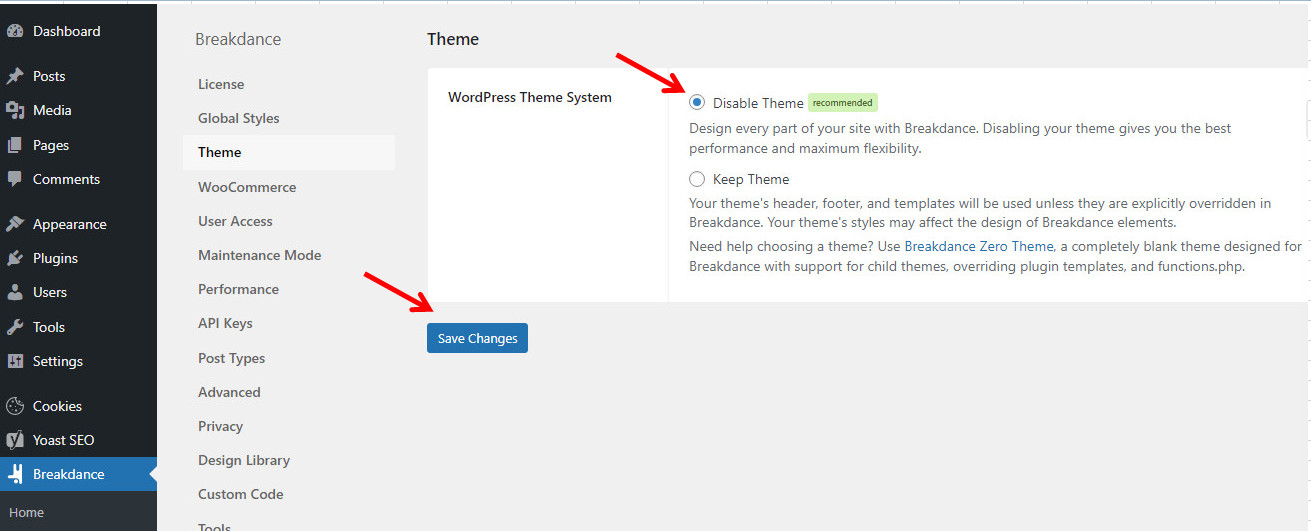
Task: Click the Breakdance settings heading
Action: tap(238, 39)
